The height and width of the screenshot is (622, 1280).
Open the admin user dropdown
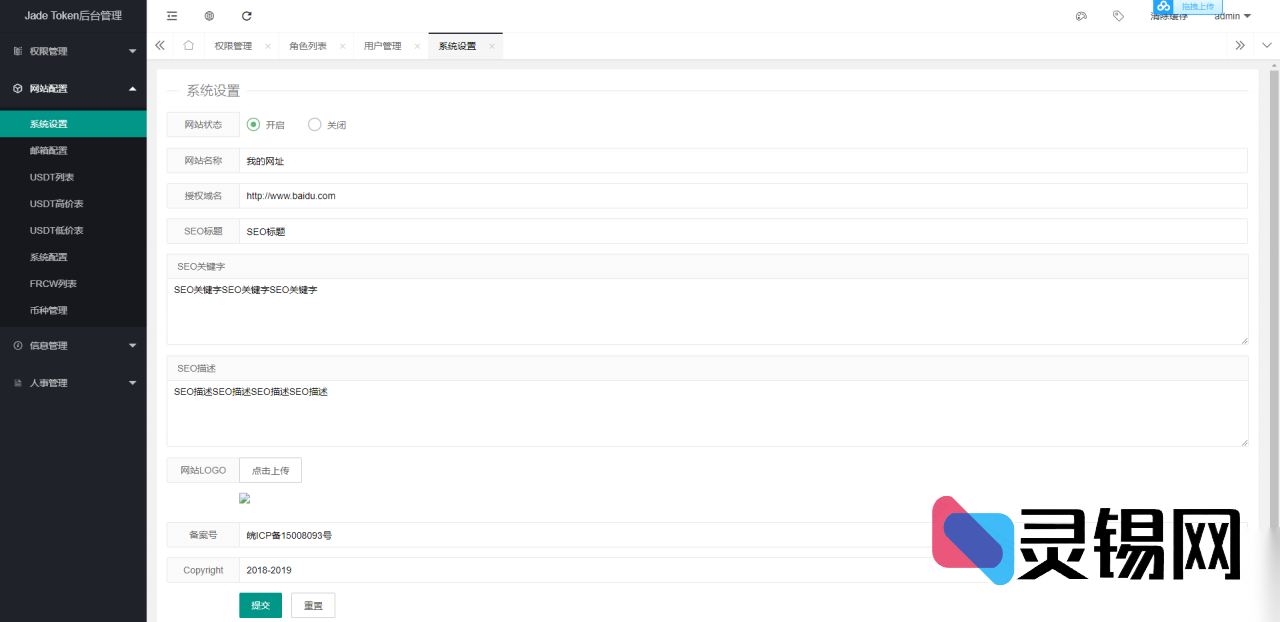click(x=1232, y=16)
